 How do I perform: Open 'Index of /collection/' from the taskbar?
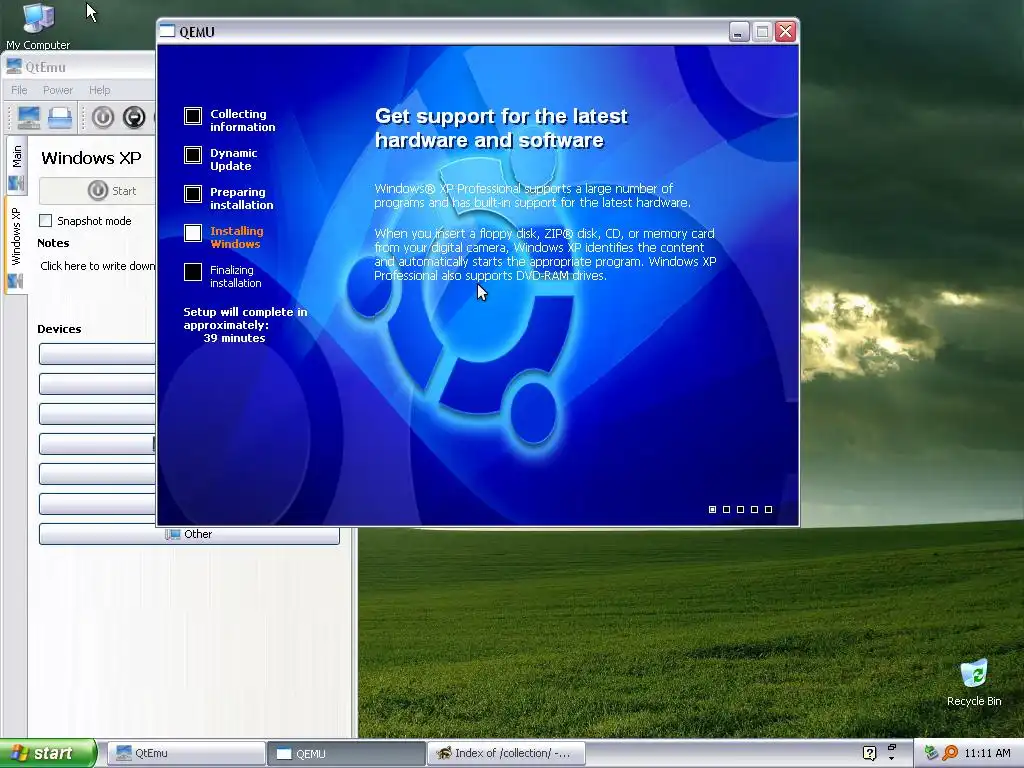coord(505,753)
